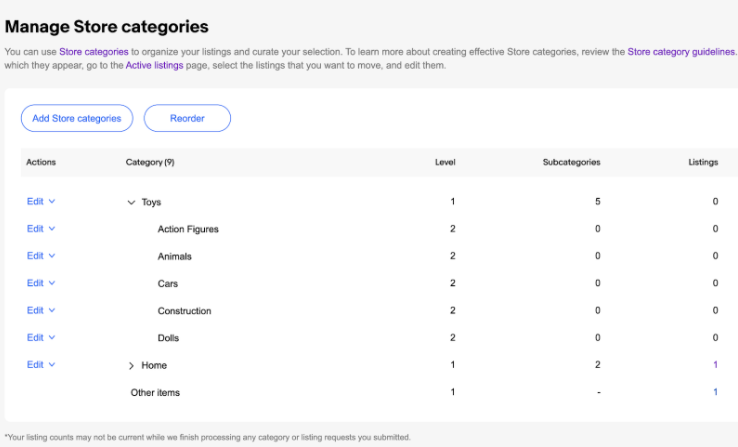
Task: Open Home category listings count link
Action: tap(715, 365)
